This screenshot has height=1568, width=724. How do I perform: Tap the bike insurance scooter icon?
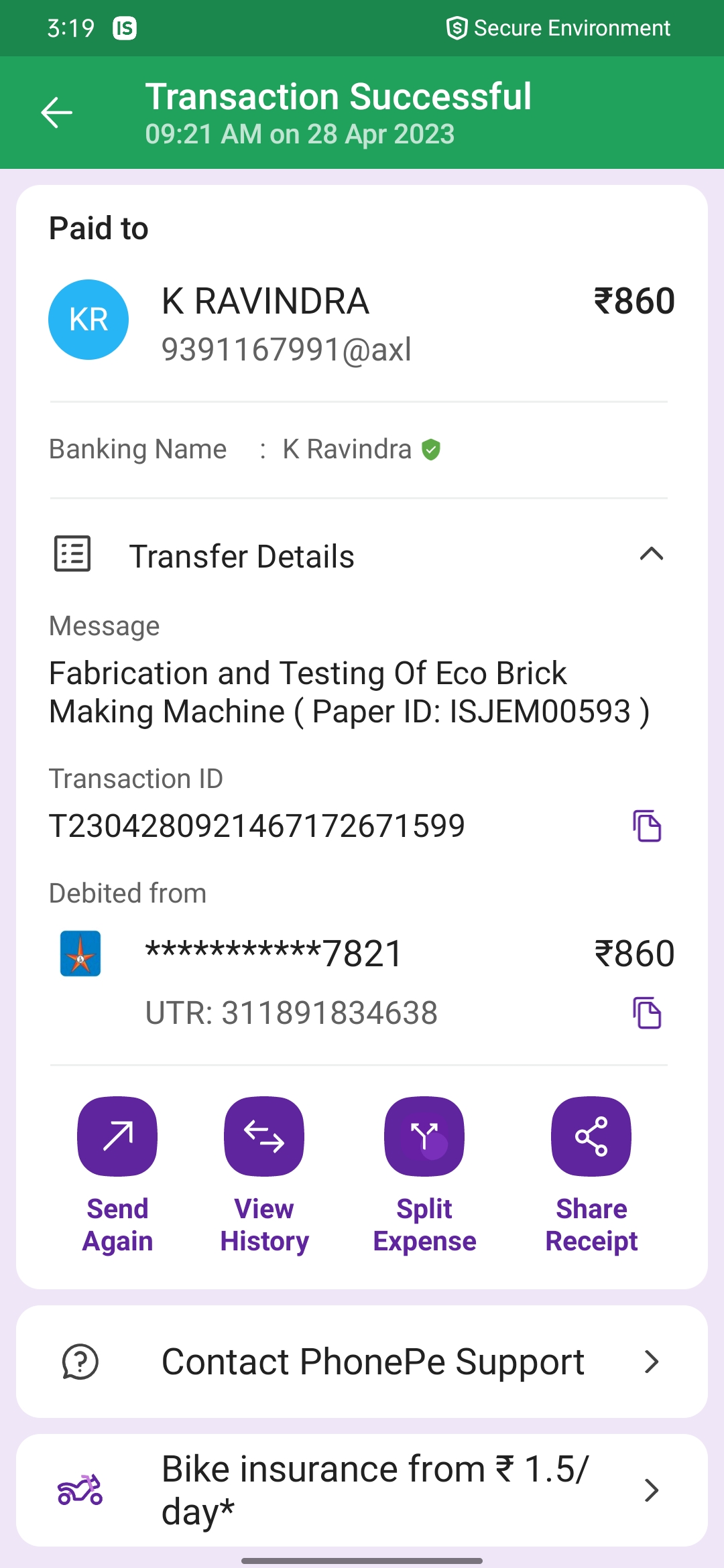[x=80, y=1490]
